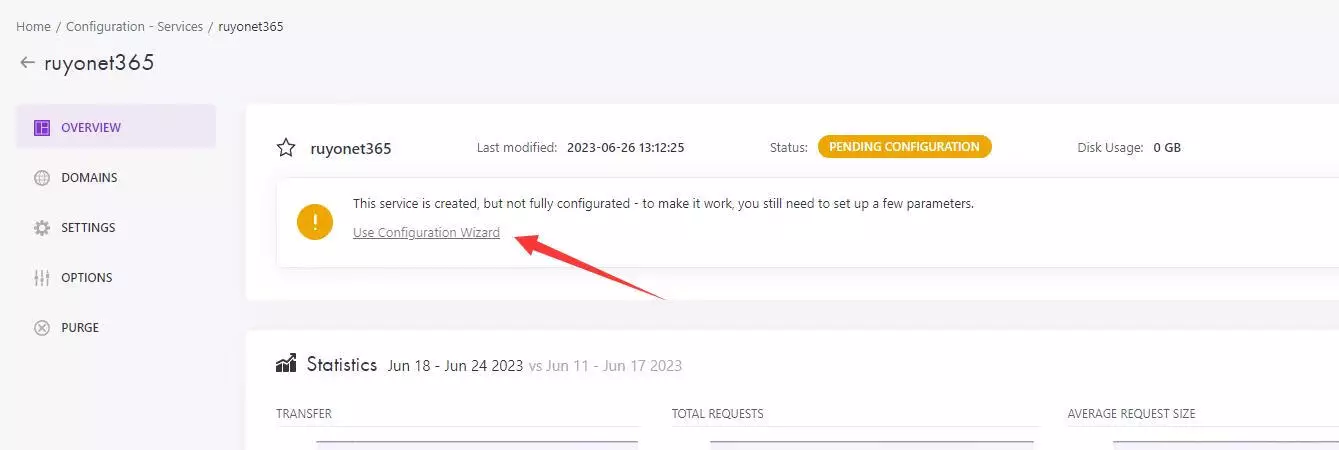Click the Purge circle-x icon
This screenshot has height=450, width=1339.
pos(42,328)
